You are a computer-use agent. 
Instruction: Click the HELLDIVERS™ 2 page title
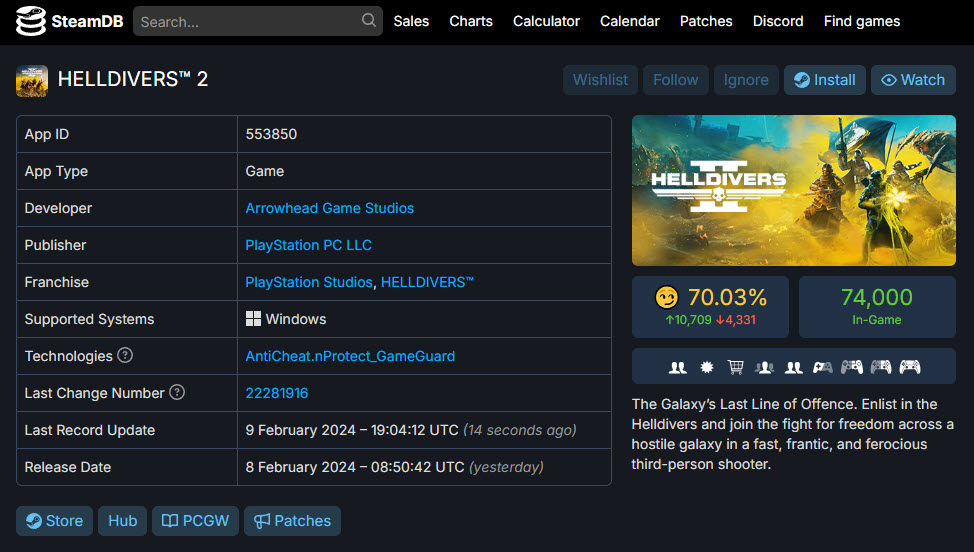pos(133,79)
